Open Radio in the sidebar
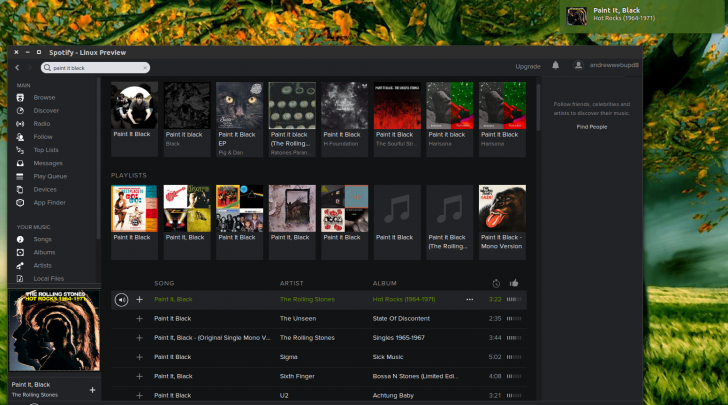Viewport: 728px width, 405px height. pos(42,124)
